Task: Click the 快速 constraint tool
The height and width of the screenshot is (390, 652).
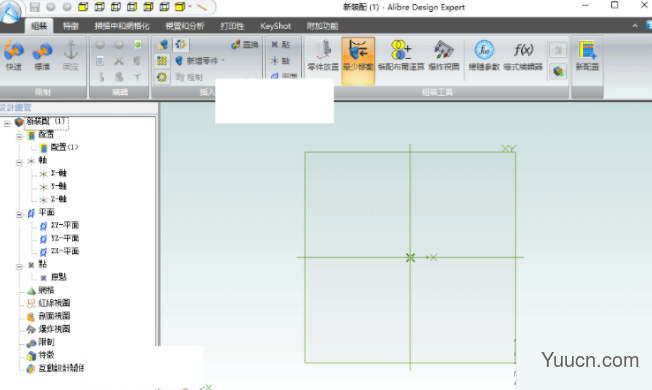Action: pyautogui.click(x=14, y=56)
